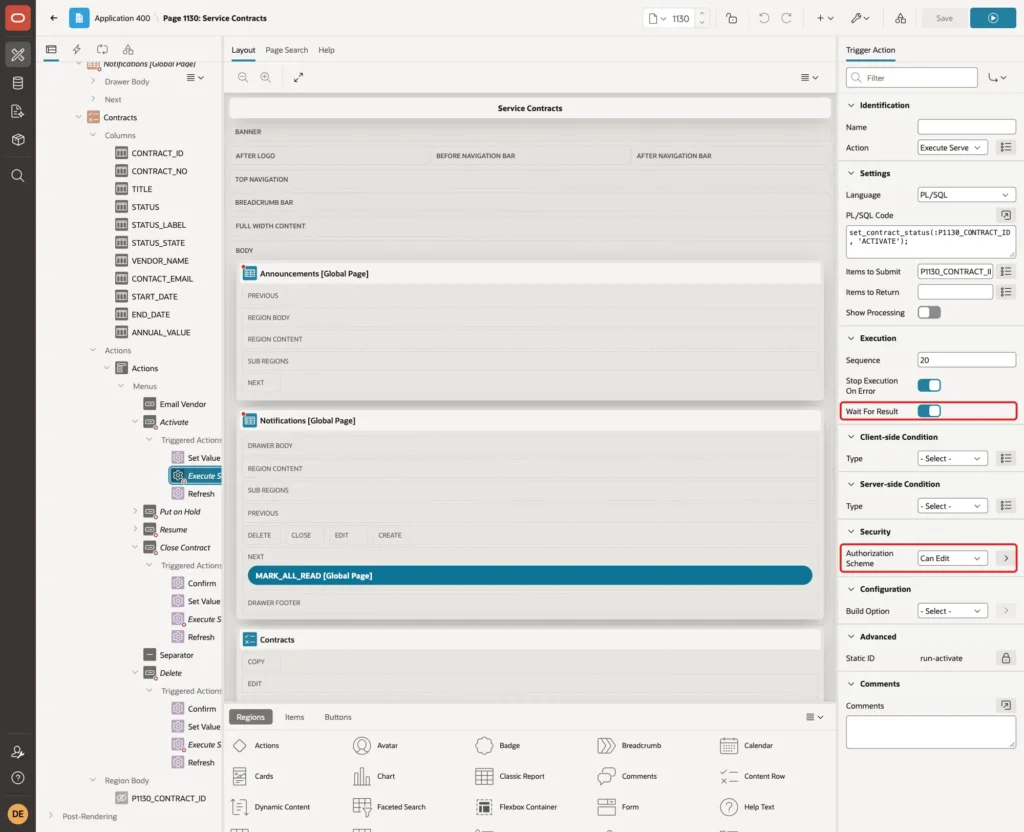Open the Language dropdown set to PL/SQL
Screen dimensions: 1024x832
pos(967,195)
